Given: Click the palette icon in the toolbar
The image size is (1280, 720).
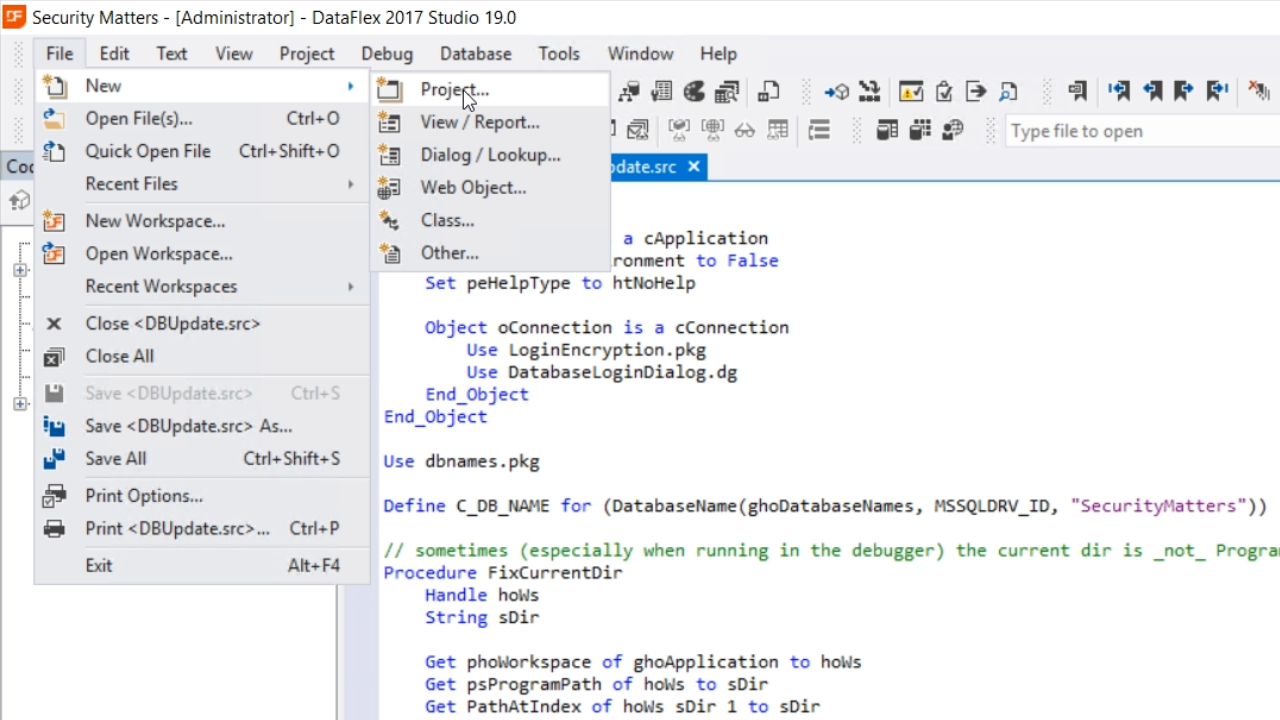Looking at the screenshot, I should coord(694,92).
